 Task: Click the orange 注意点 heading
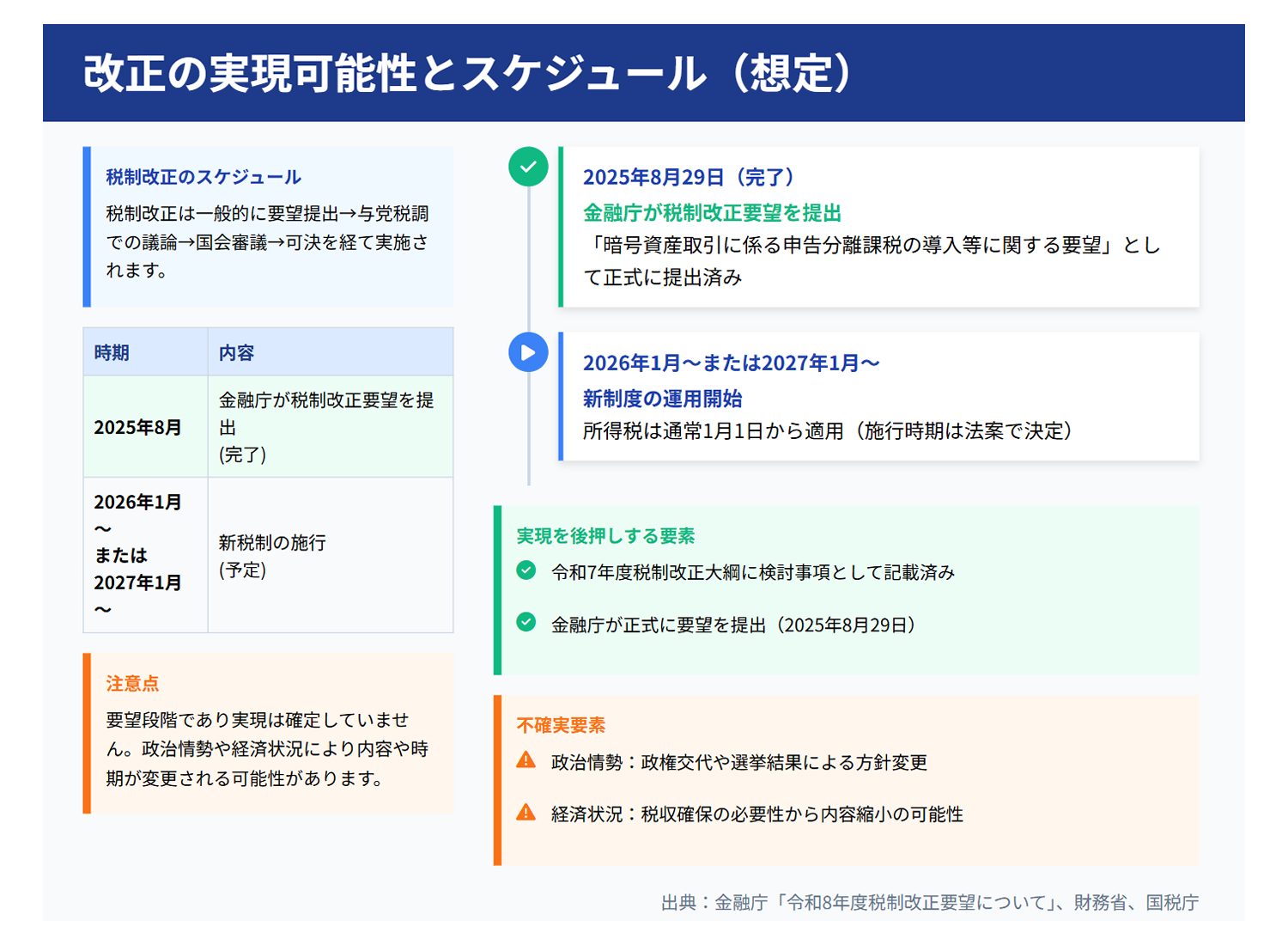132,684
